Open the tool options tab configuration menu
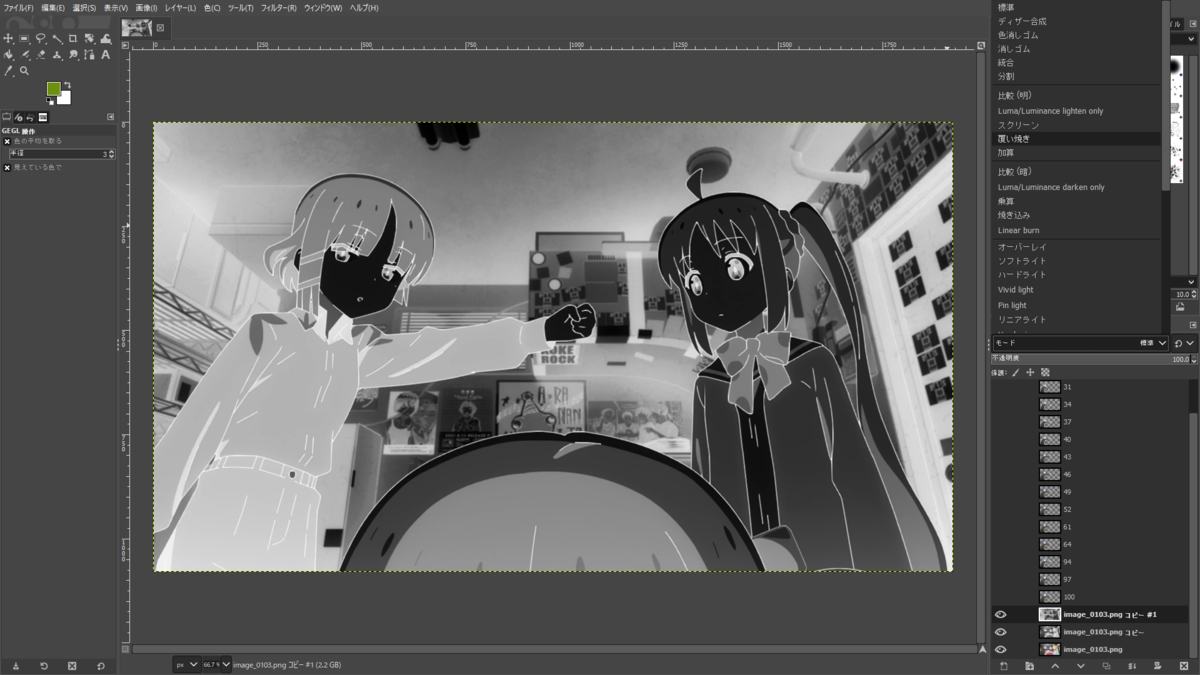Viewport: 1200px width, 675px height. [110, 117]
